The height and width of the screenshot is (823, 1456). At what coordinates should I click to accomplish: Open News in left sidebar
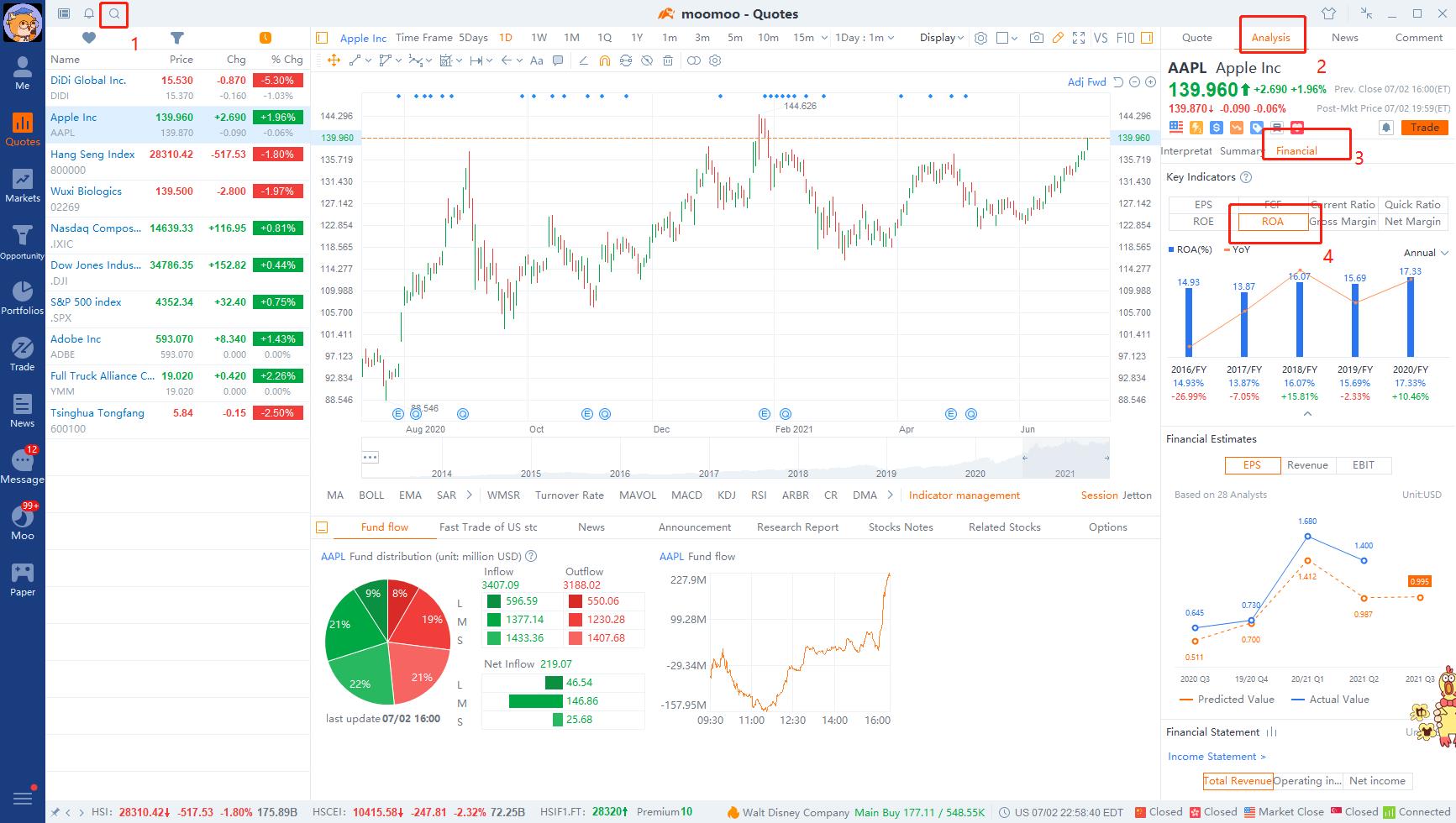(23, 411)
